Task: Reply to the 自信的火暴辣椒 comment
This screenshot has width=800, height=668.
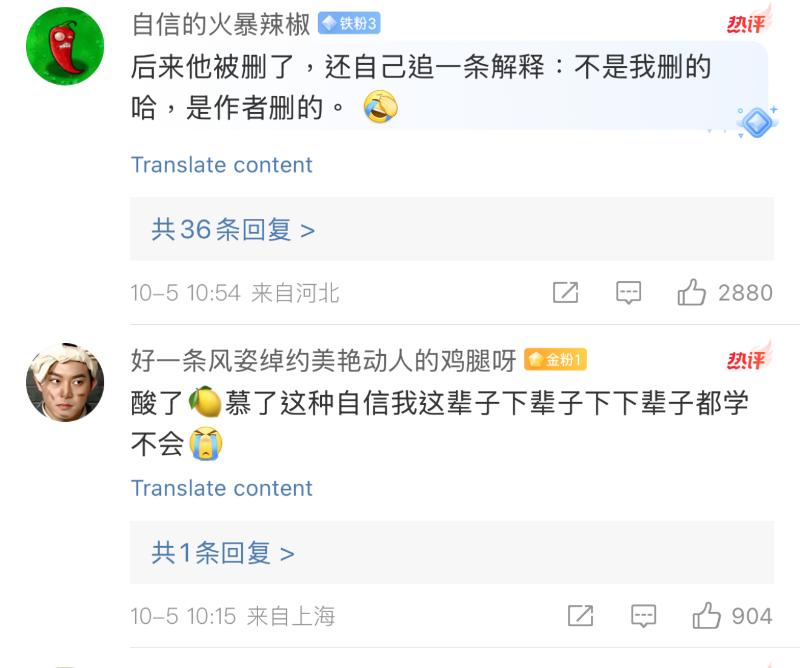Action: coord(628,292)
